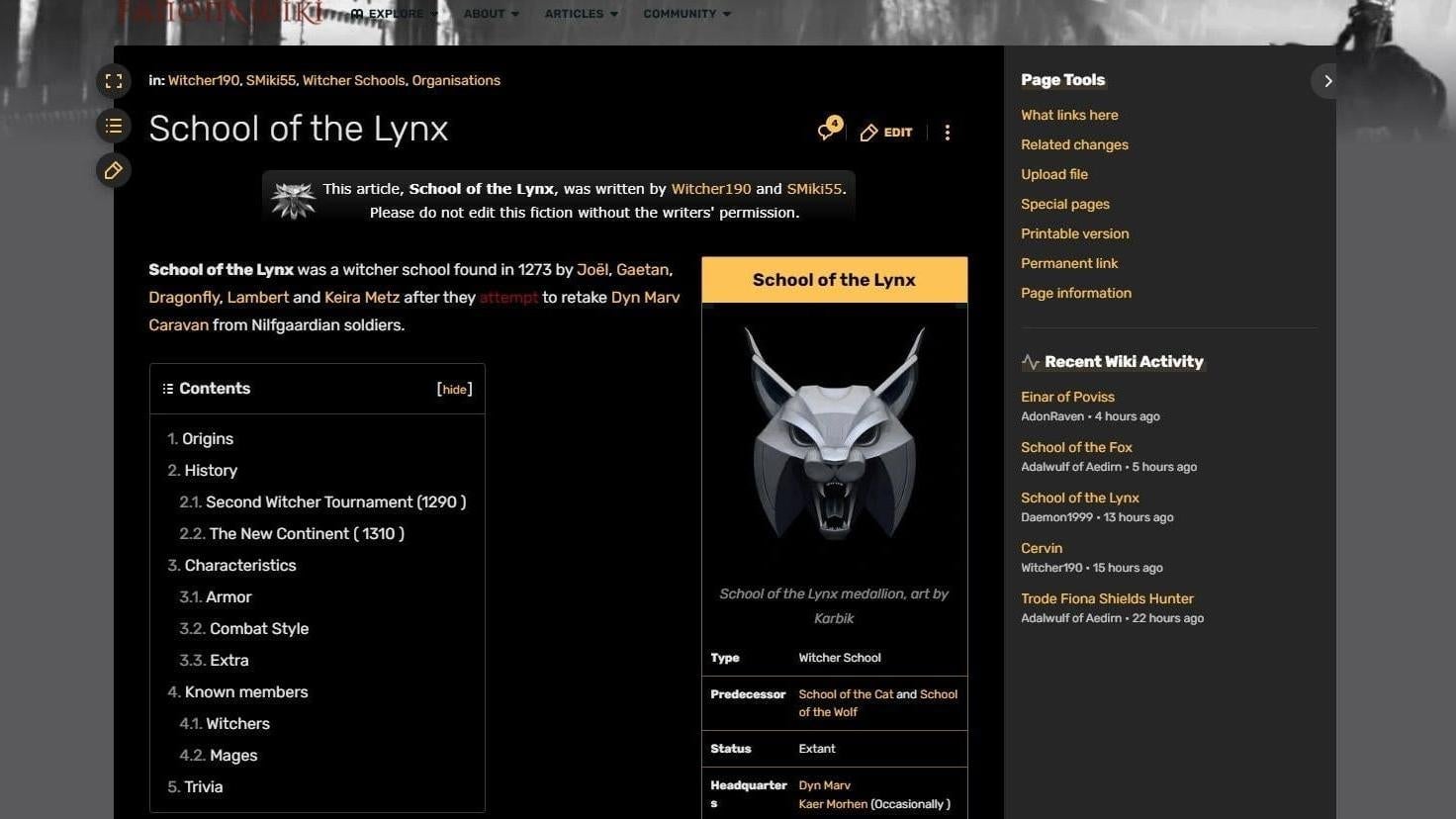The height and width of the screenshot is (819, 1456).
Task: Click the EDIT pencil icon
Action: pos(868,132)
